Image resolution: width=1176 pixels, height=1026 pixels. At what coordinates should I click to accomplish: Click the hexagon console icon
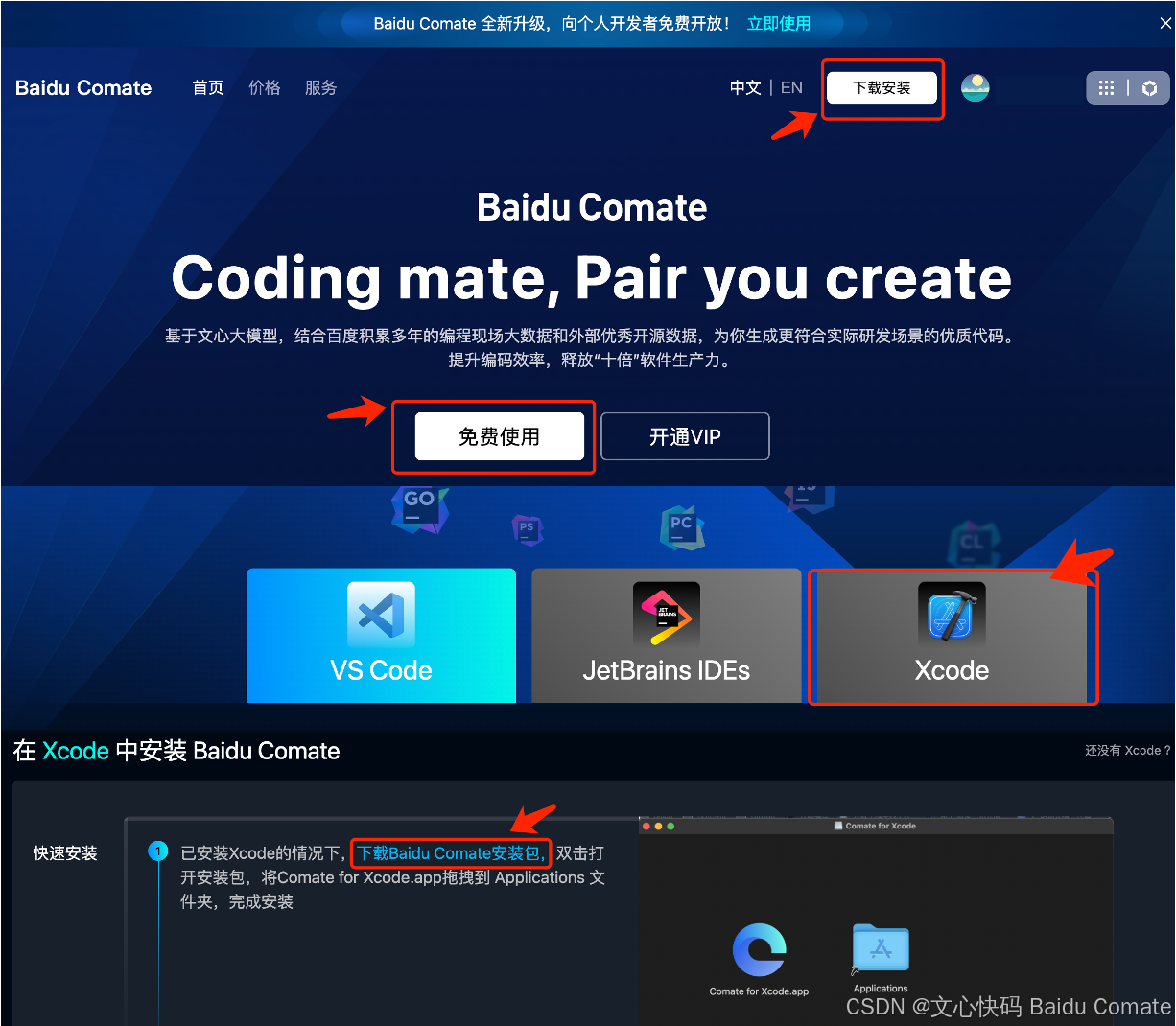(x=1149, y=88)
